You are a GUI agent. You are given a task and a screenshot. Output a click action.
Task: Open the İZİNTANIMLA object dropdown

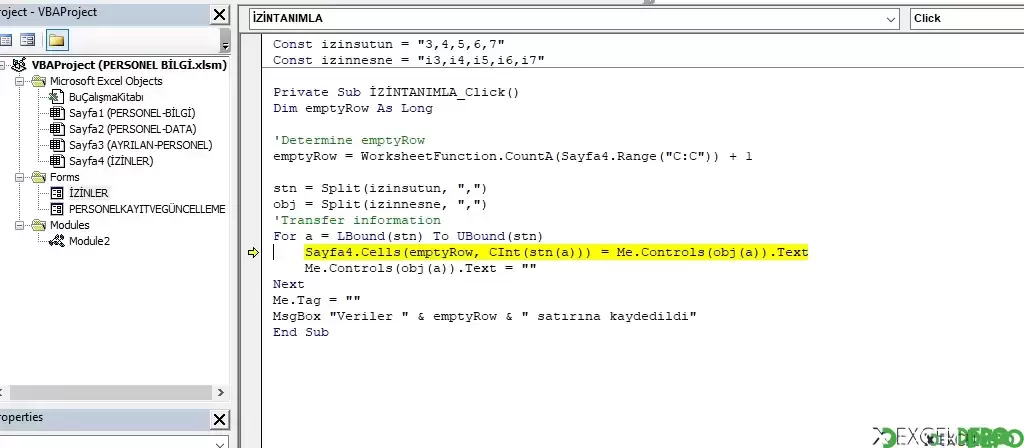coord(891,19)
